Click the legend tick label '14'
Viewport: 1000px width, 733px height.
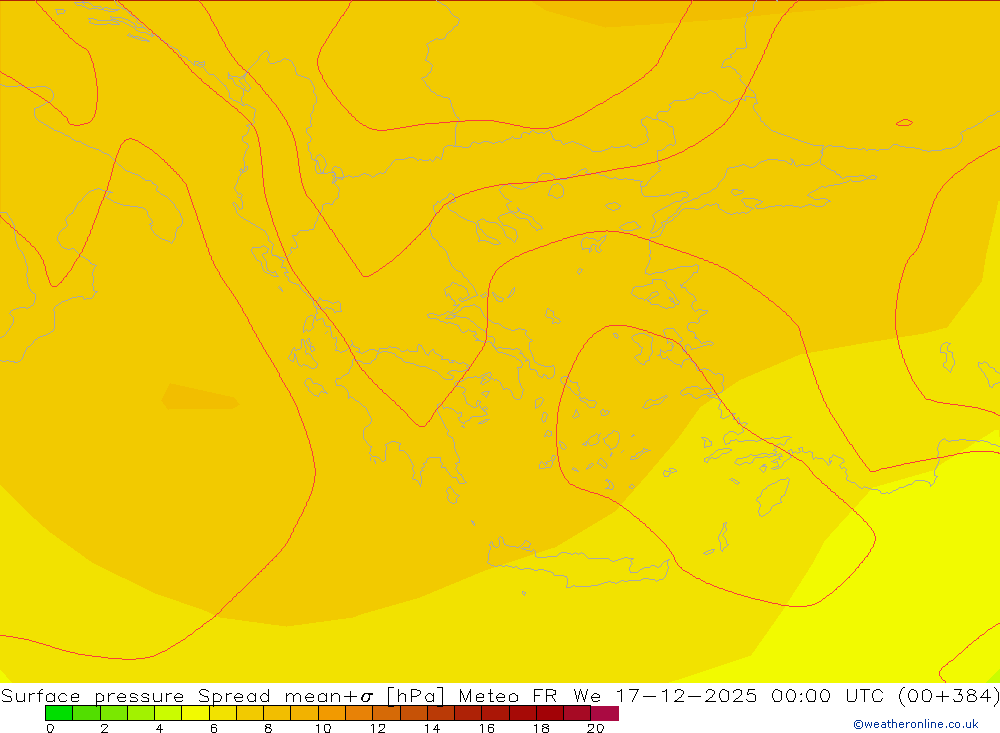[432, 728]
